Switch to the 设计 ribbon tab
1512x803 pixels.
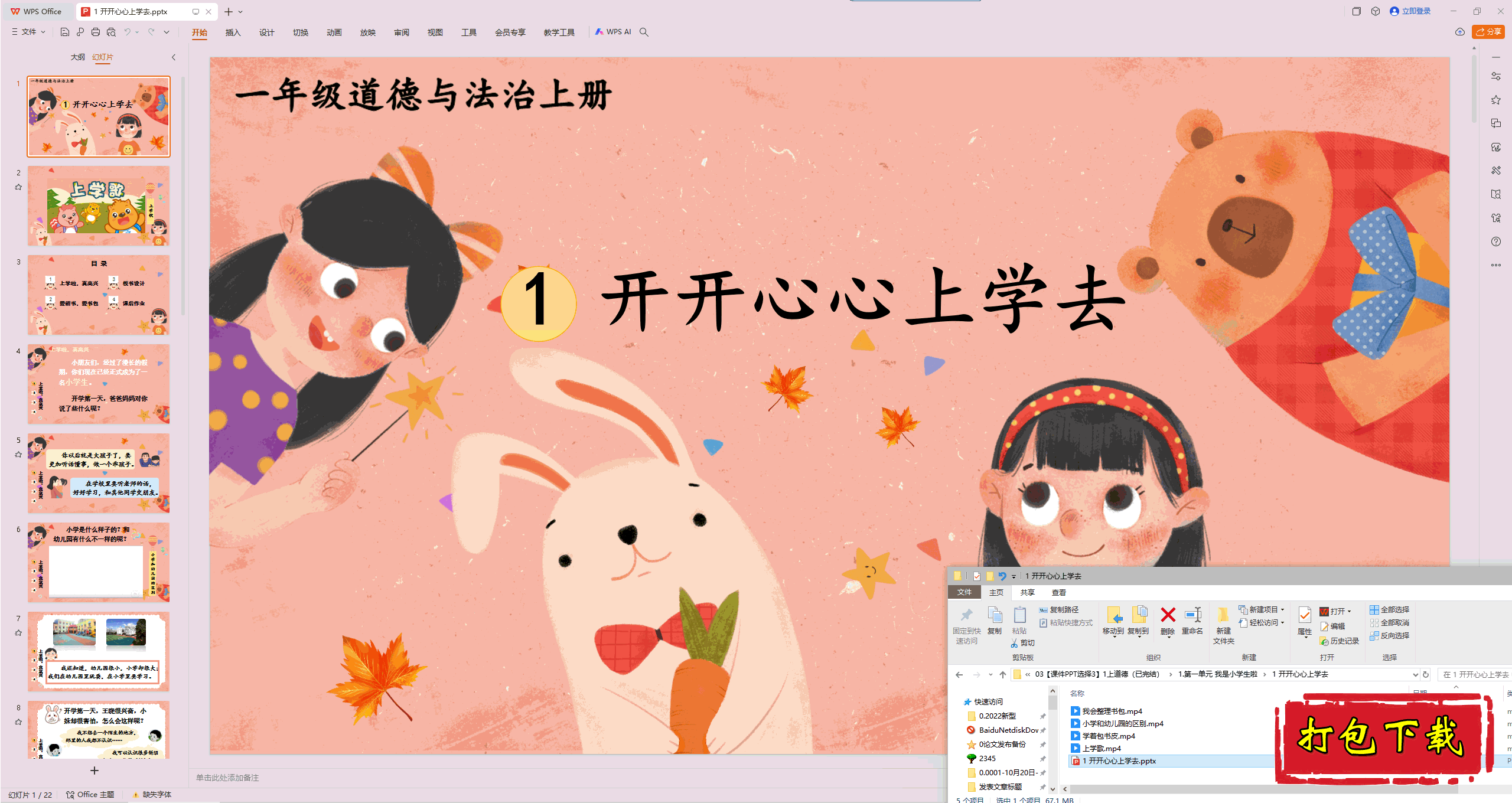266,32
